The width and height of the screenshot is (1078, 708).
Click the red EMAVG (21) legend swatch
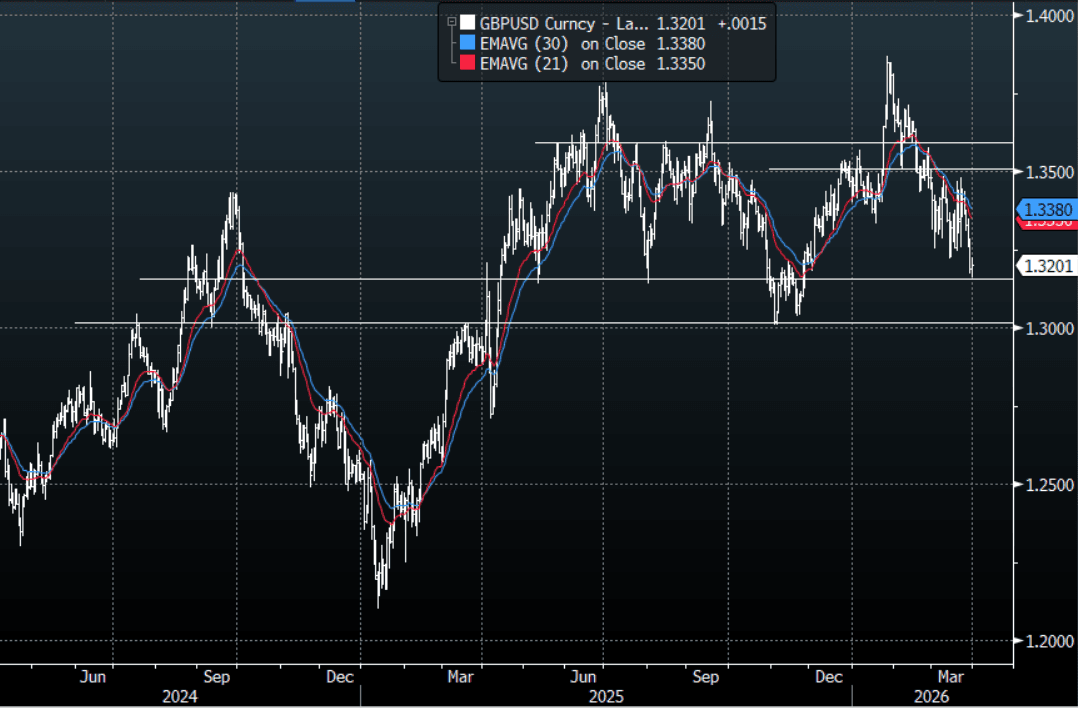point(466,63)
